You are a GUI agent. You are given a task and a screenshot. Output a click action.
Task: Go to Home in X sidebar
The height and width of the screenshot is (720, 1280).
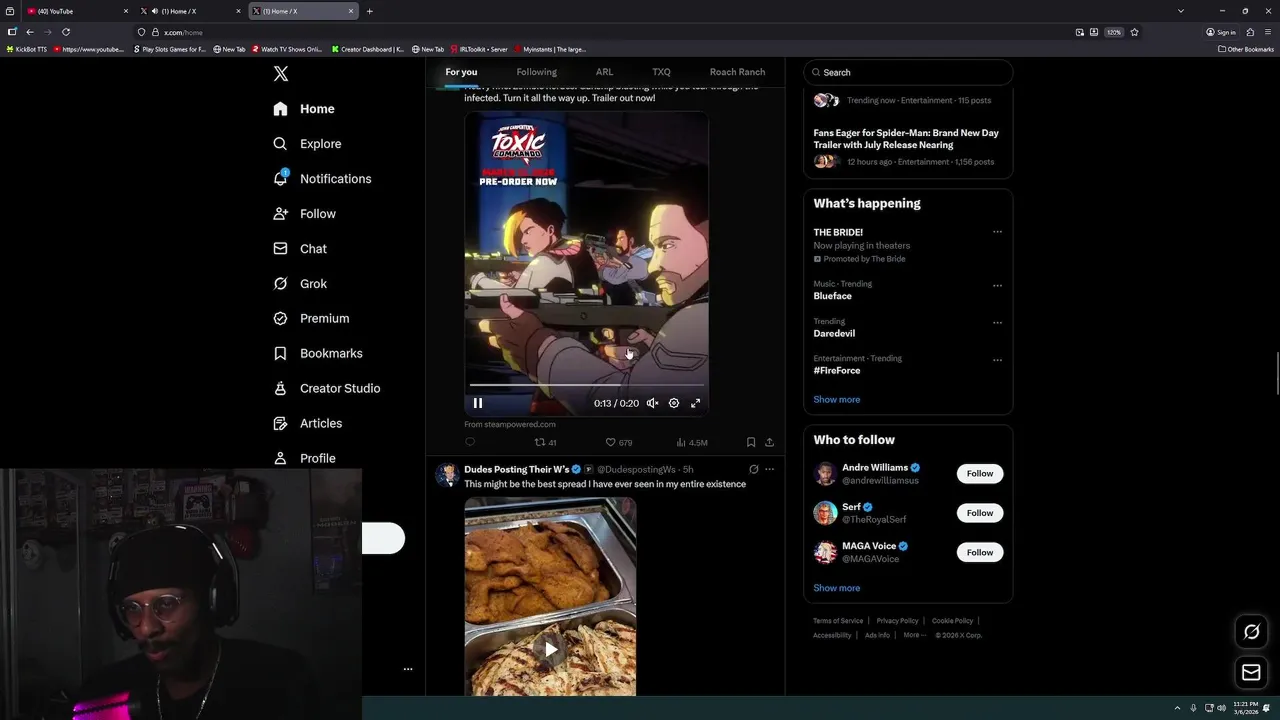click(x=304, y=109)
